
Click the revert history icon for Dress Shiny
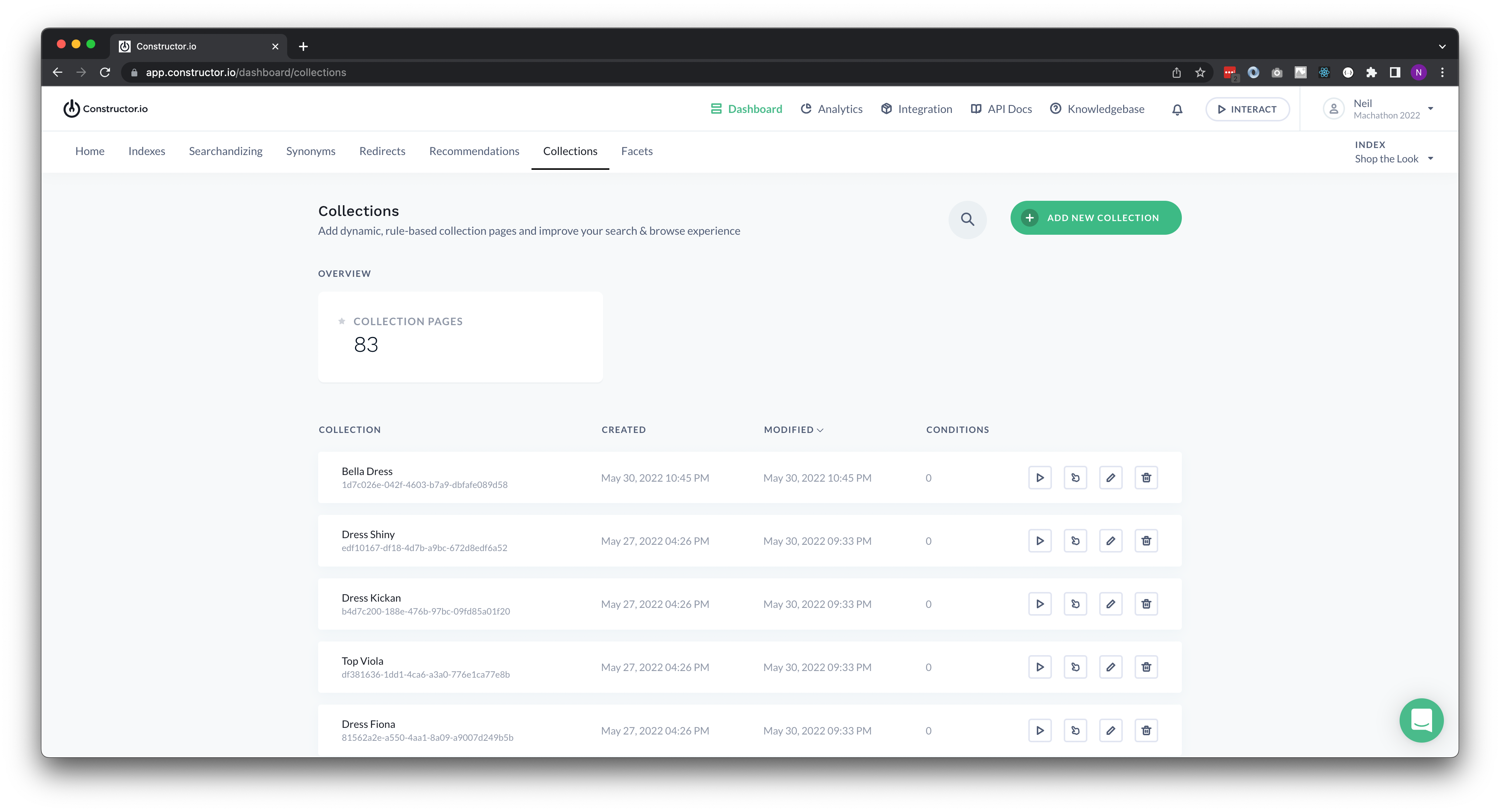[x=1076, y=541]
